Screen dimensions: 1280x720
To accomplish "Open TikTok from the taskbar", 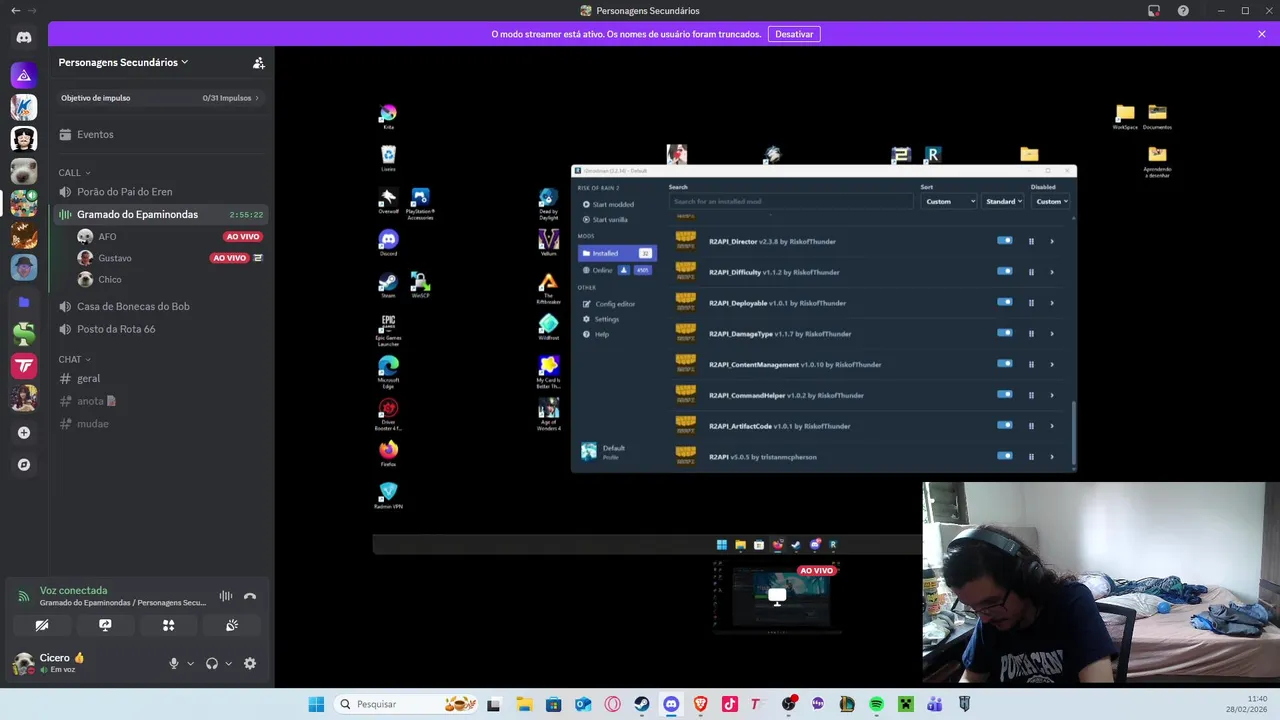I will 730,704.
